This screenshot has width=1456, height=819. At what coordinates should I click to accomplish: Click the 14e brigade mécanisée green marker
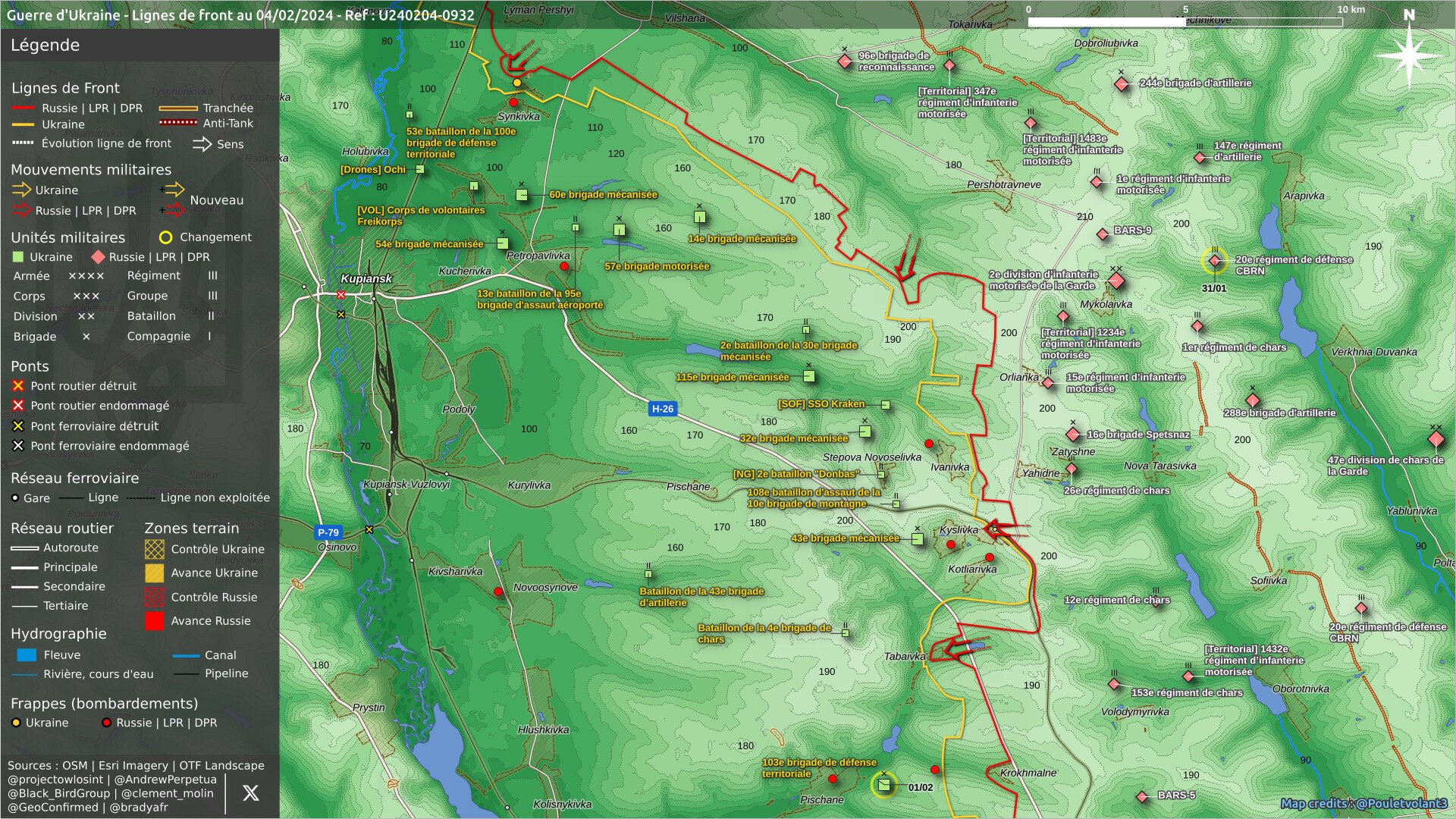coord(699,217)
